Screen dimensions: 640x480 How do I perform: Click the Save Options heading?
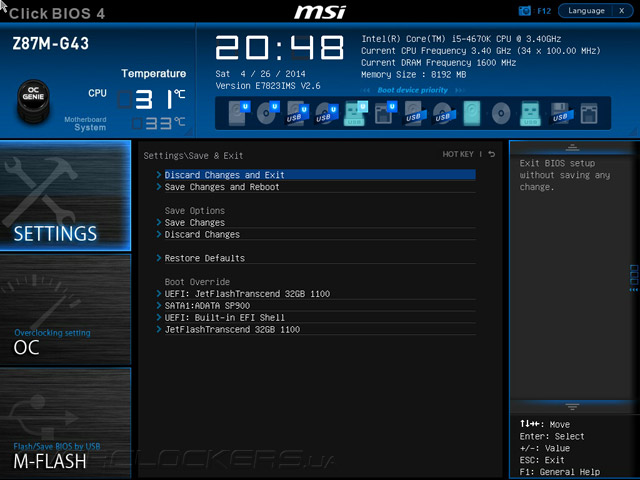pyautogui.click(x=195, y=211)
